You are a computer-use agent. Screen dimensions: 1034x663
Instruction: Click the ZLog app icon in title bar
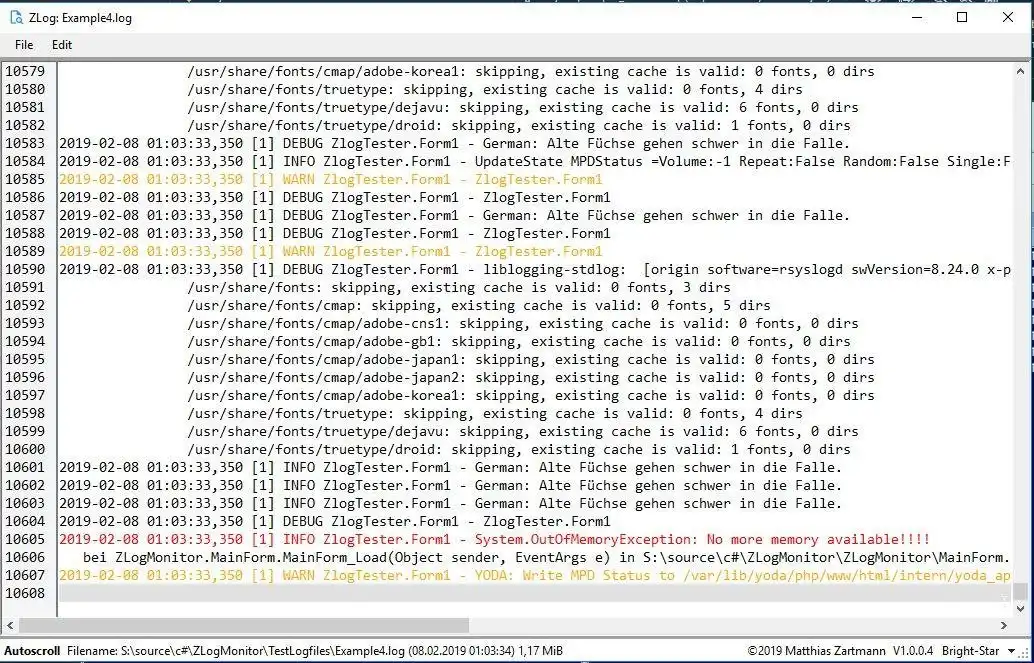(16, 18)
